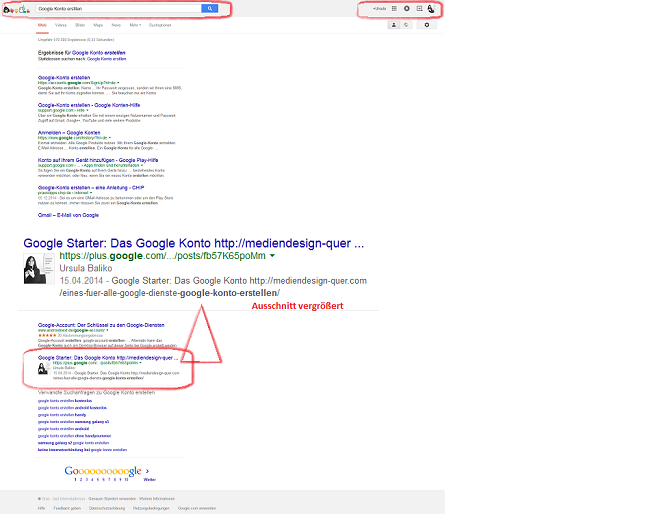Image resolution: width=650 pixels, height=514 pixels.
Task: Expand arrow next to accounts.google.com URL
Action: coord(118,83)
